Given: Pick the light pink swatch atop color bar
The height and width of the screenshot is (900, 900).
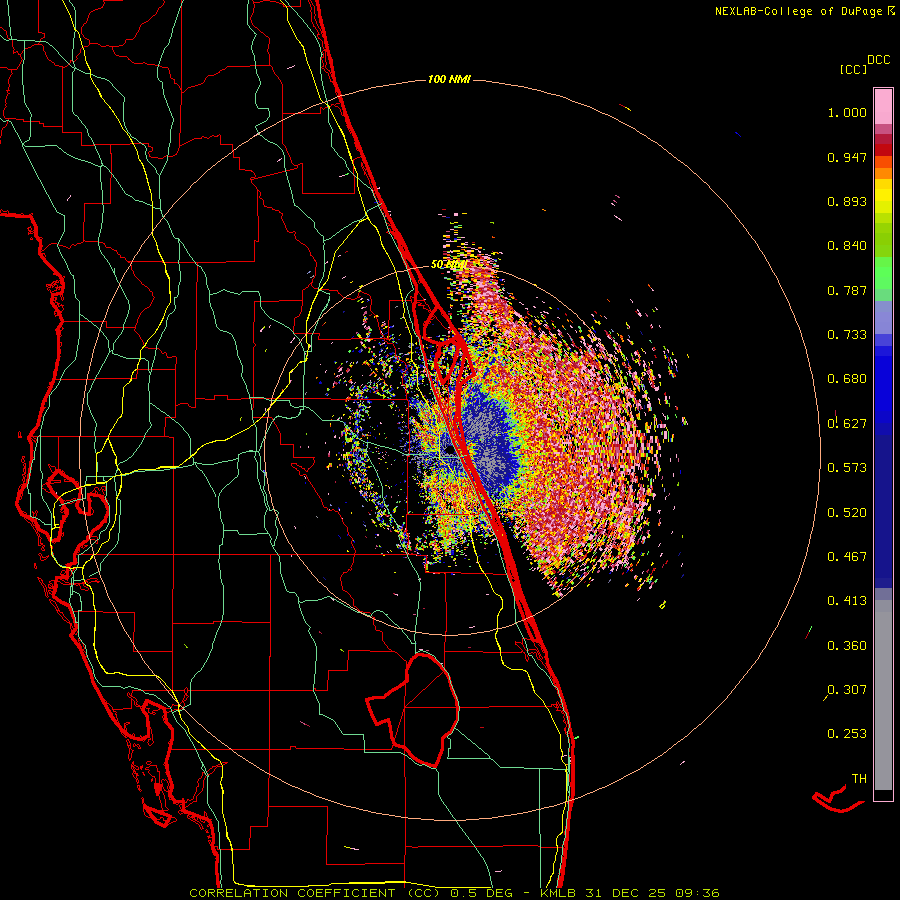Looking at the screenshot, I should point(883,106).
